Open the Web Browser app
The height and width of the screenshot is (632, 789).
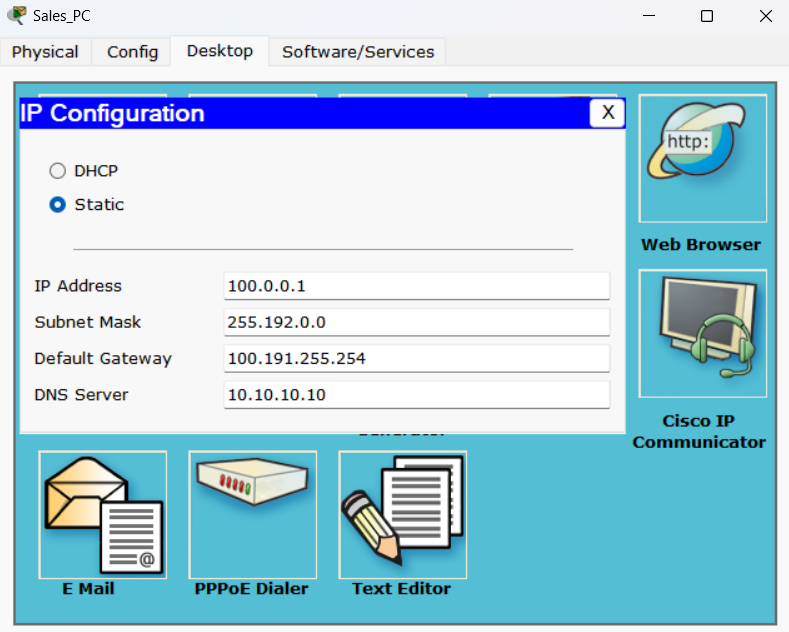click(702, 159)
